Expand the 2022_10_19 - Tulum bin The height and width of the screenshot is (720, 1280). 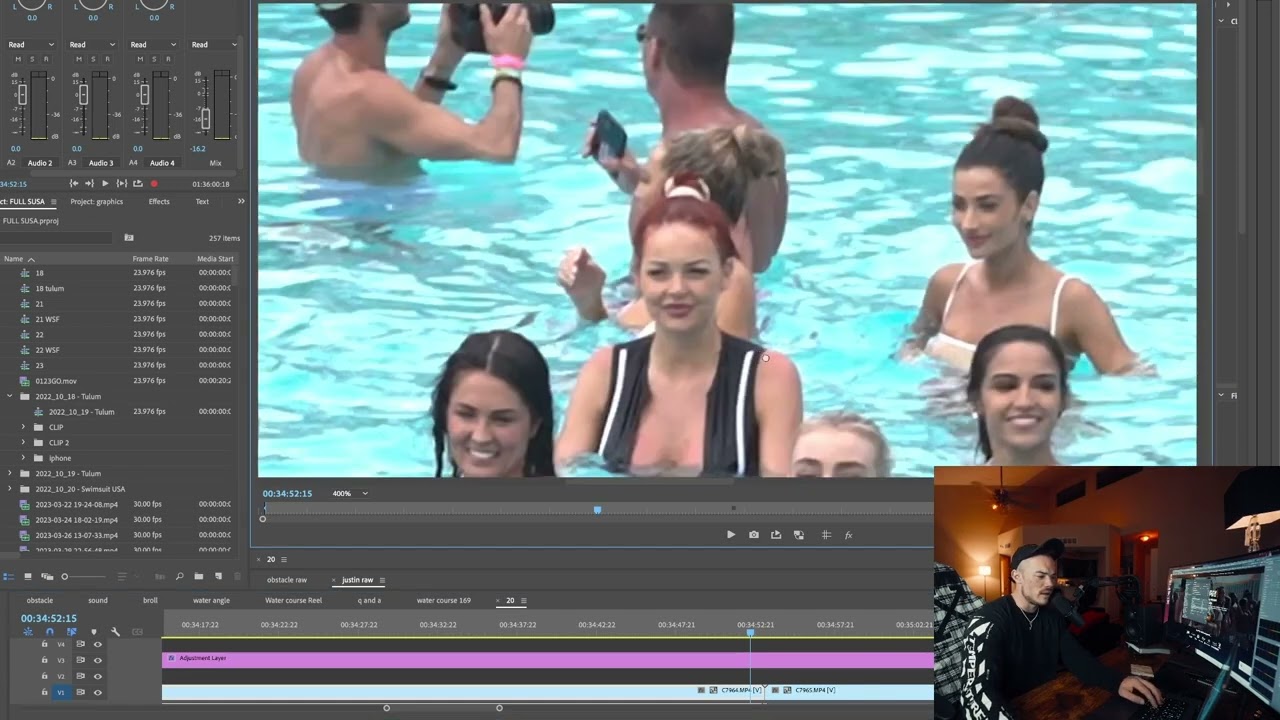click(x=11, y=473)
